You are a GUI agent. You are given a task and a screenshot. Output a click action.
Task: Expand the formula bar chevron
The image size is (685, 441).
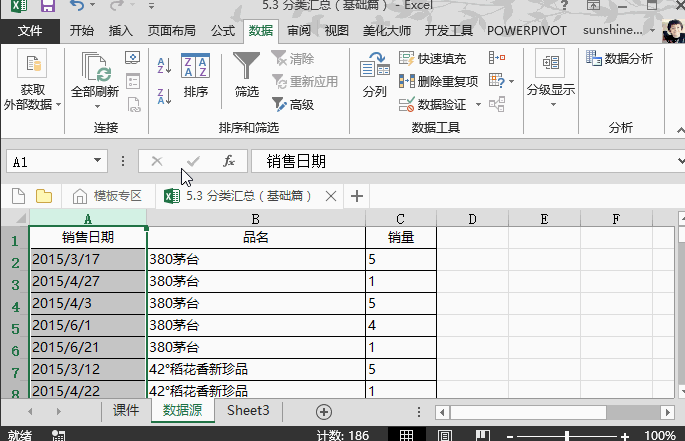681,161
